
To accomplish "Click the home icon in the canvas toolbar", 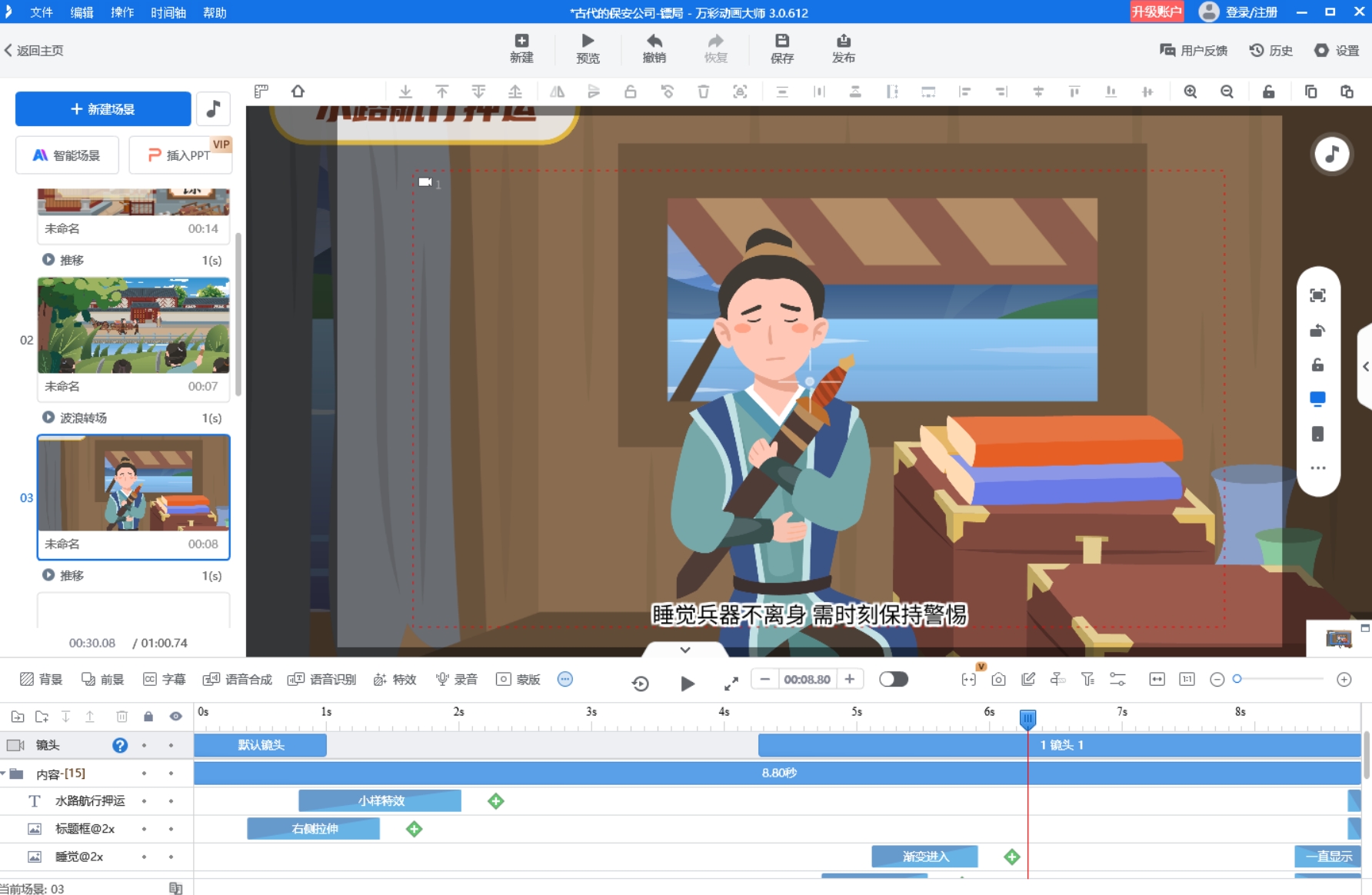I will click(298, 91).
